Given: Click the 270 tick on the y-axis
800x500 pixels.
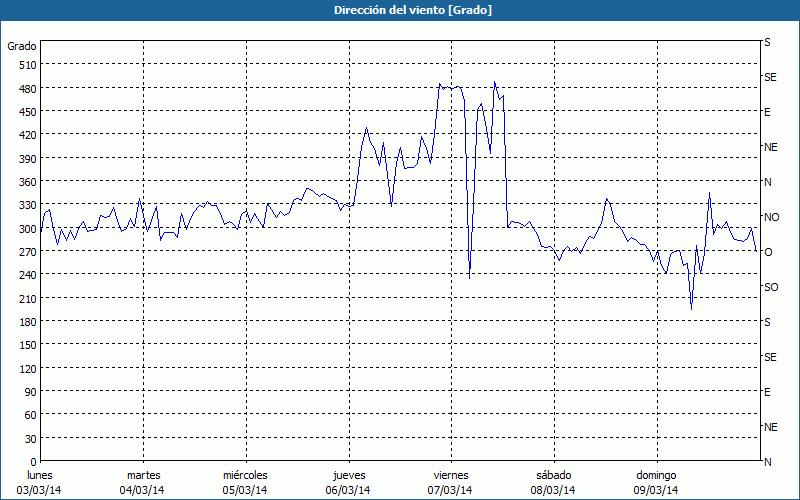Looking at the screenshot, I should tap(26, 252).
